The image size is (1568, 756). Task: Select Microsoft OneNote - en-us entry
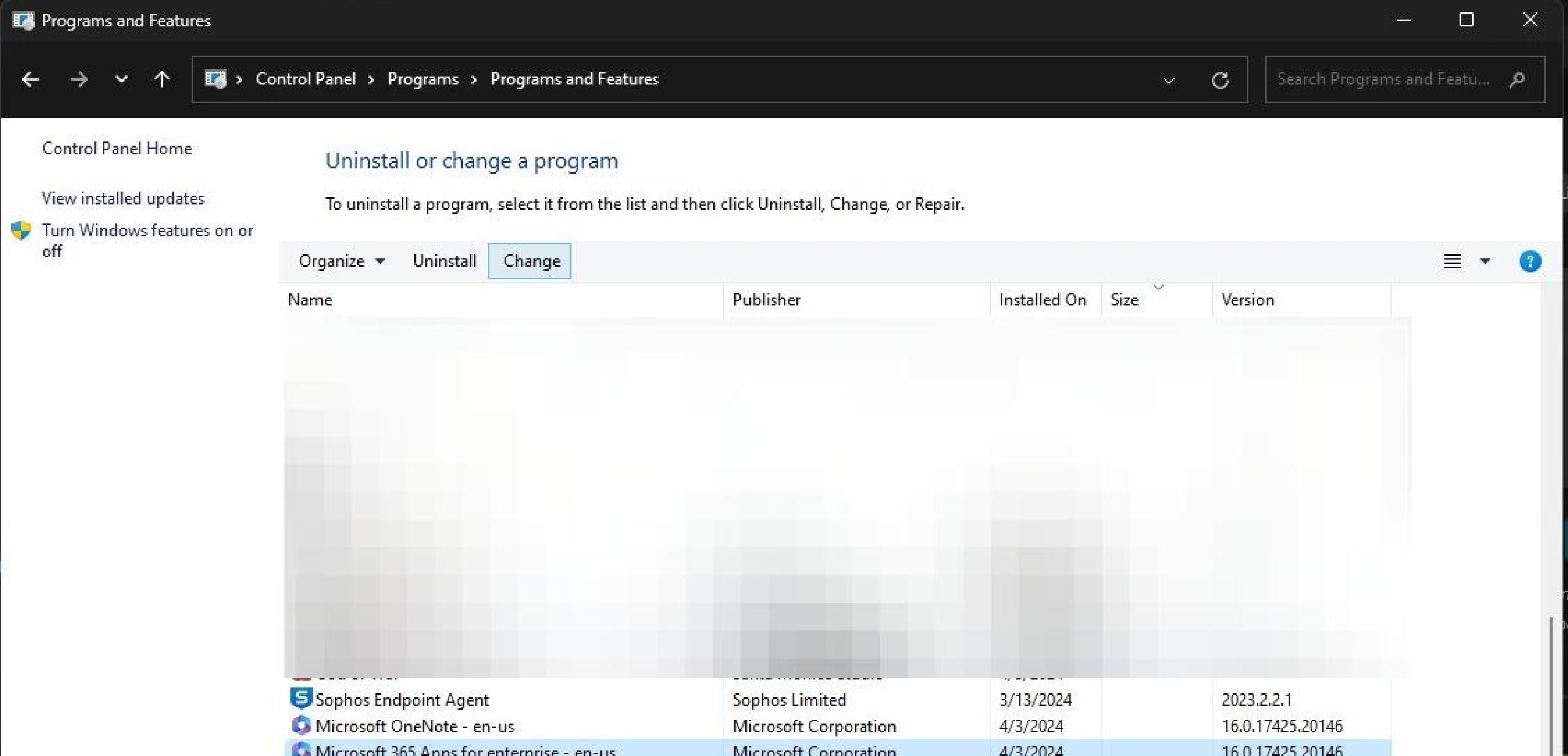coord(838,727)
